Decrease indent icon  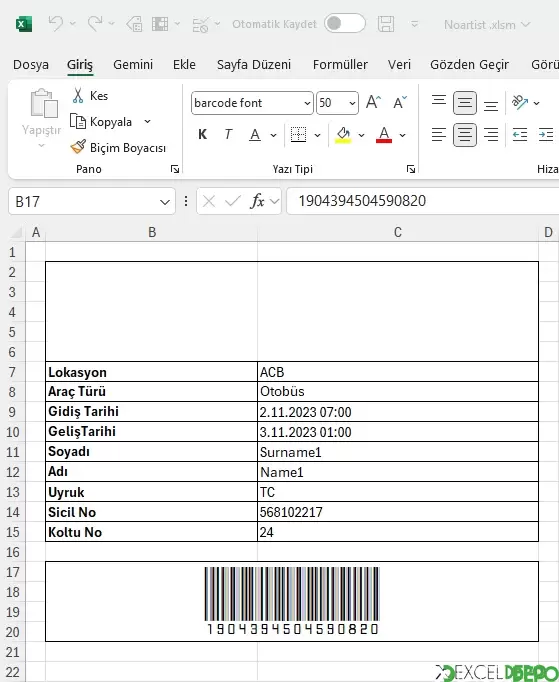[520, 135]
